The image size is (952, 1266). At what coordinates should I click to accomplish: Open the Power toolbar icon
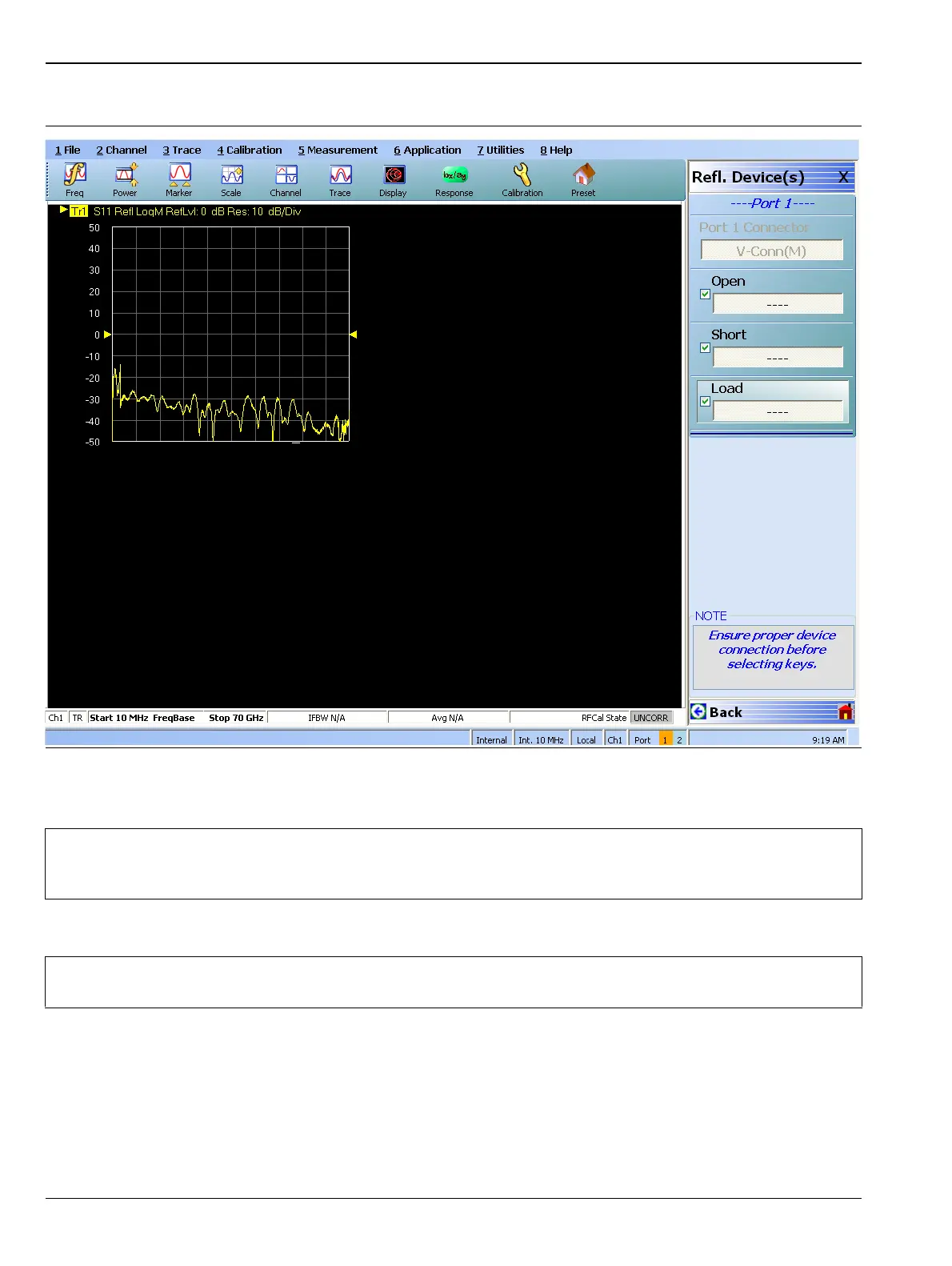click(125, 179)
